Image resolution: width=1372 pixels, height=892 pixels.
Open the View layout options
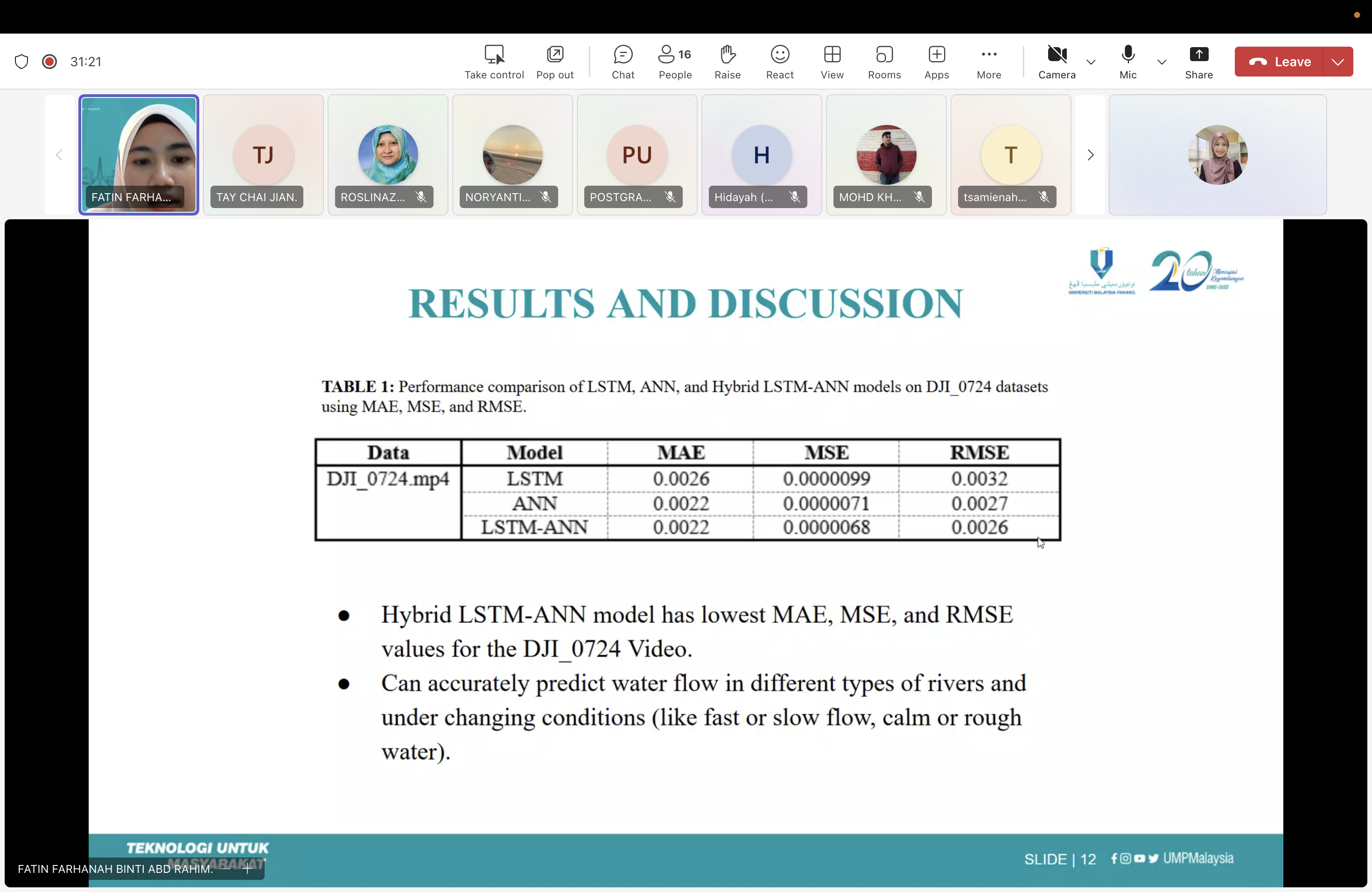tap(832, 62)
